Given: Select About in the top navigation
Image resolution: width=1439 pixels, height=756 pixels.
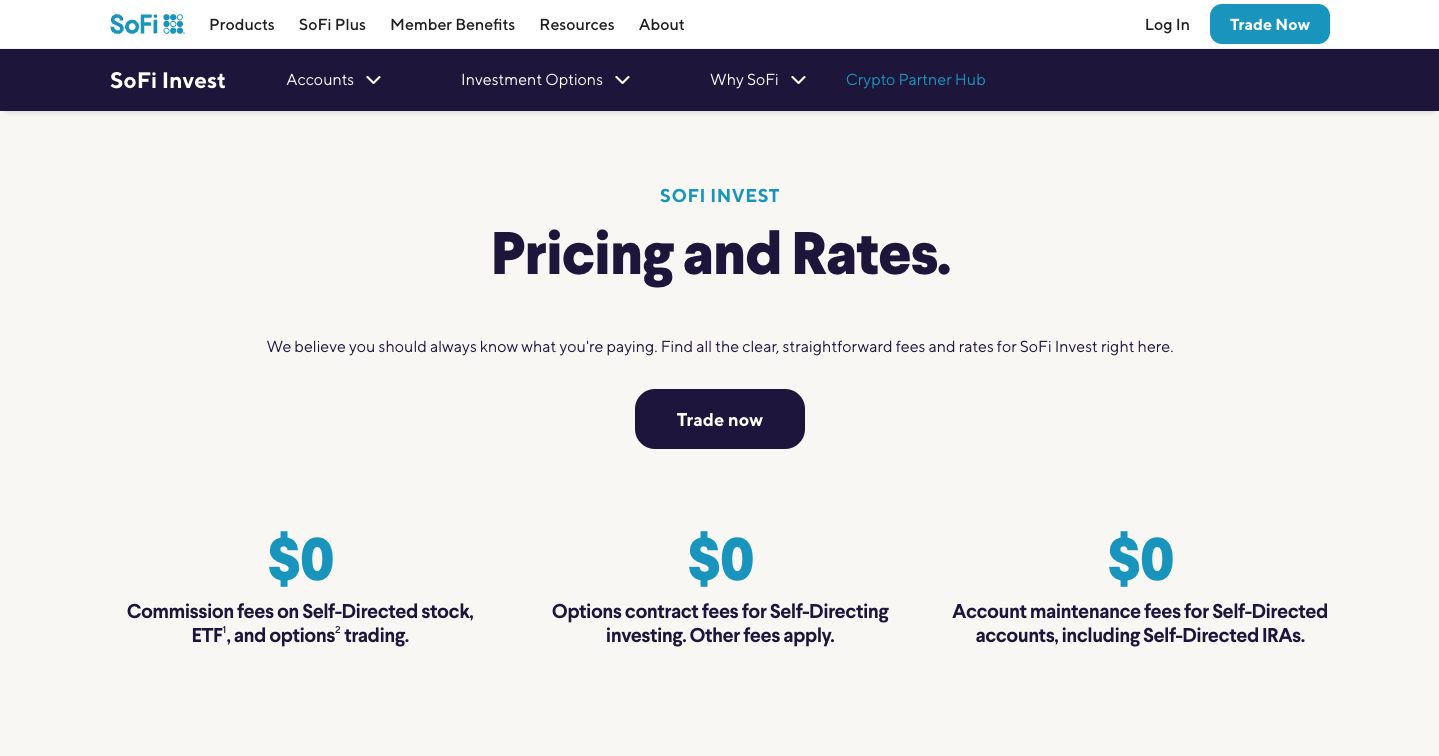Looking at the screenshot, I should tap(662, 25).
